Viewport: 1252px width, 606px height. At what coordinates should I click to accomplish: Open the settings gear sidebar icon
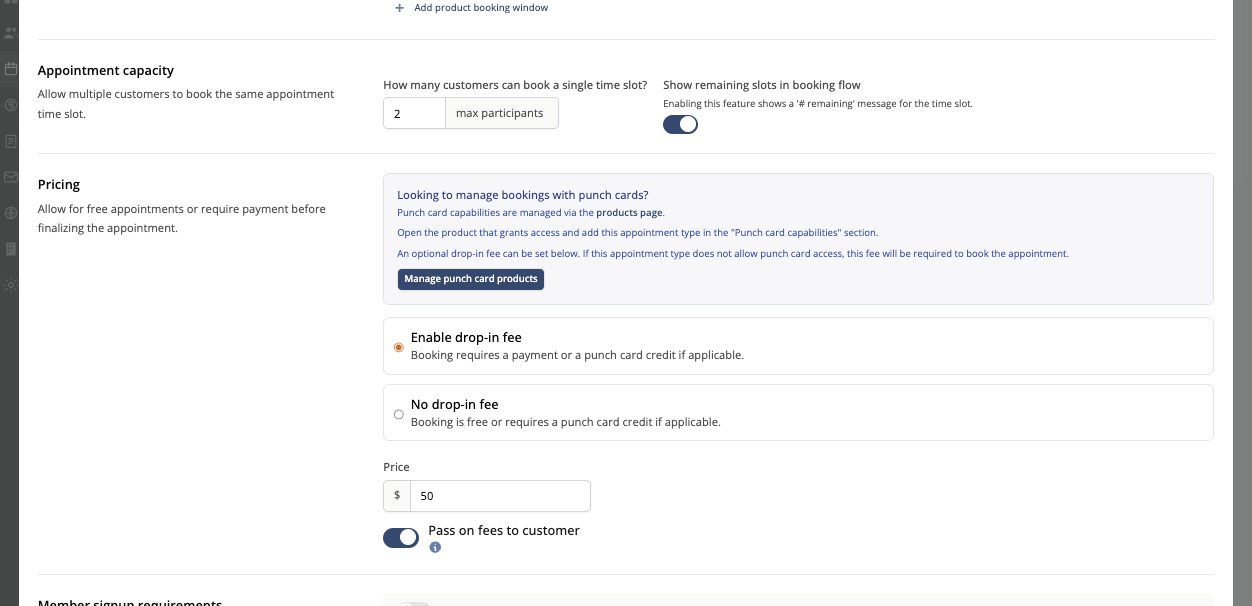pyautogui.click(x=10, y=285)
